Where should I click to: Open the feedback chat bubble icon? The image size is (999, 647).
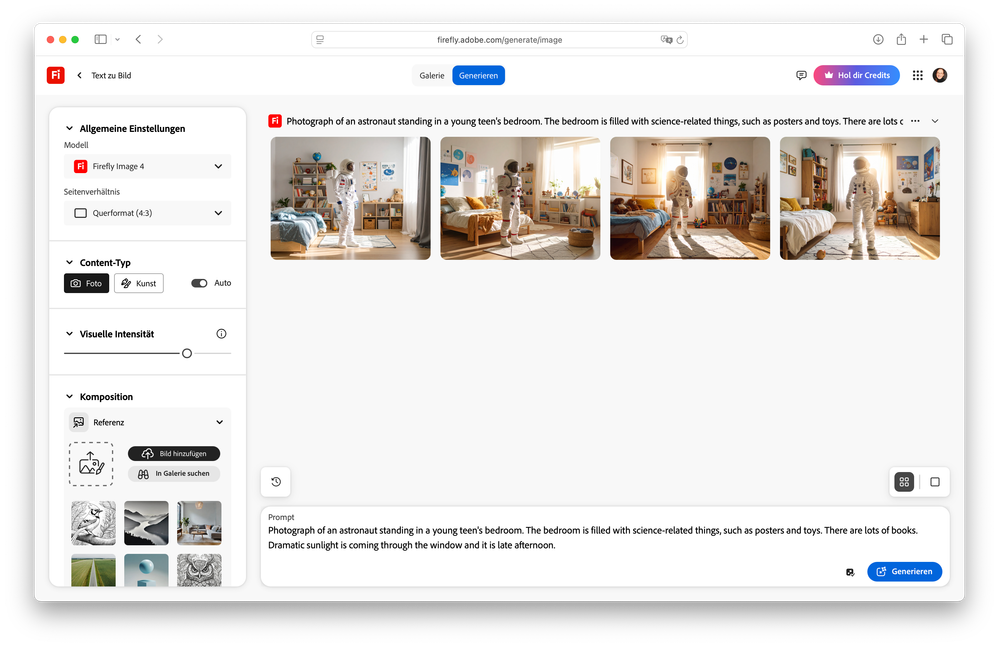click(801, 75)
